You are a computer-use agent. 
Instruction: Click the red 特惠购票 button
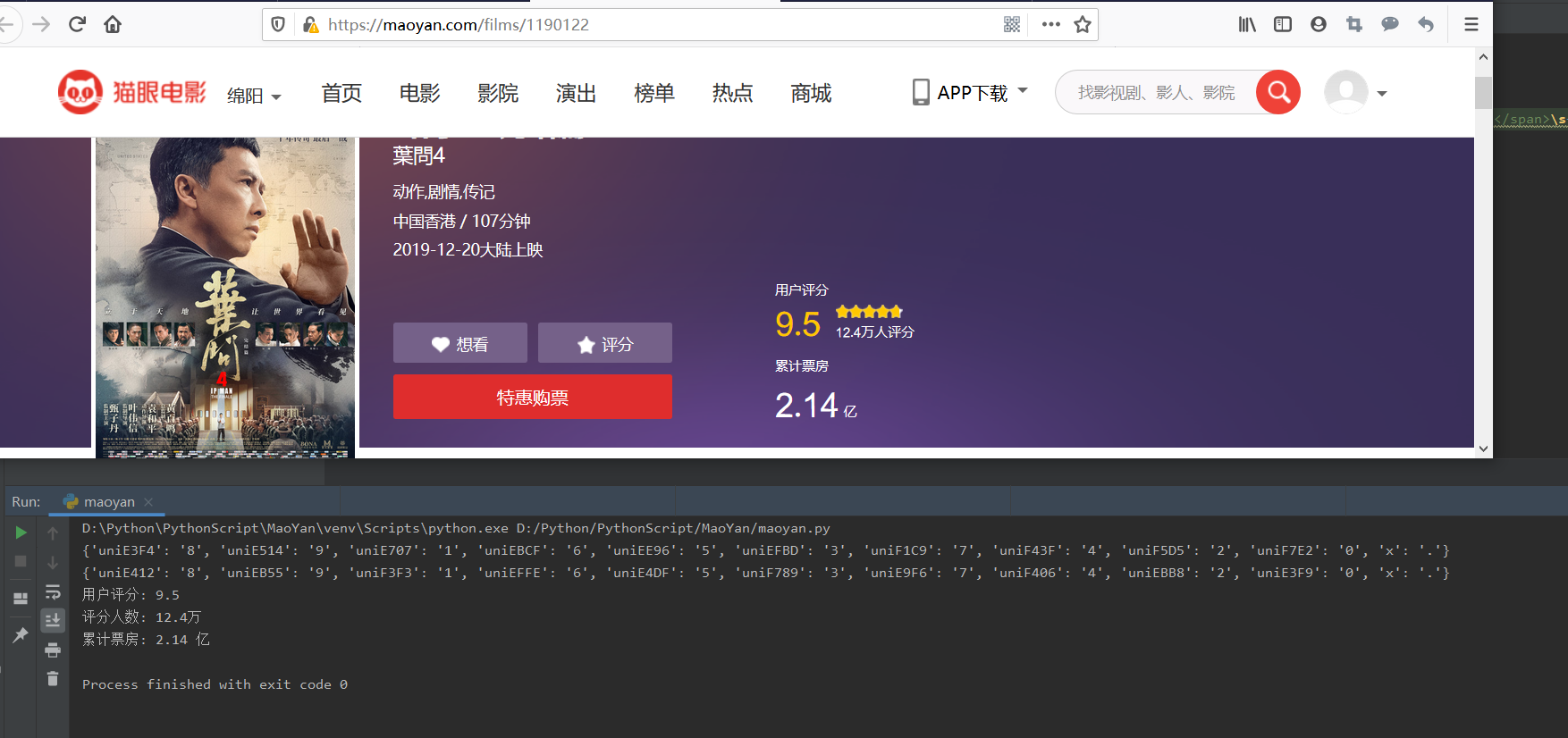point(533,397)
